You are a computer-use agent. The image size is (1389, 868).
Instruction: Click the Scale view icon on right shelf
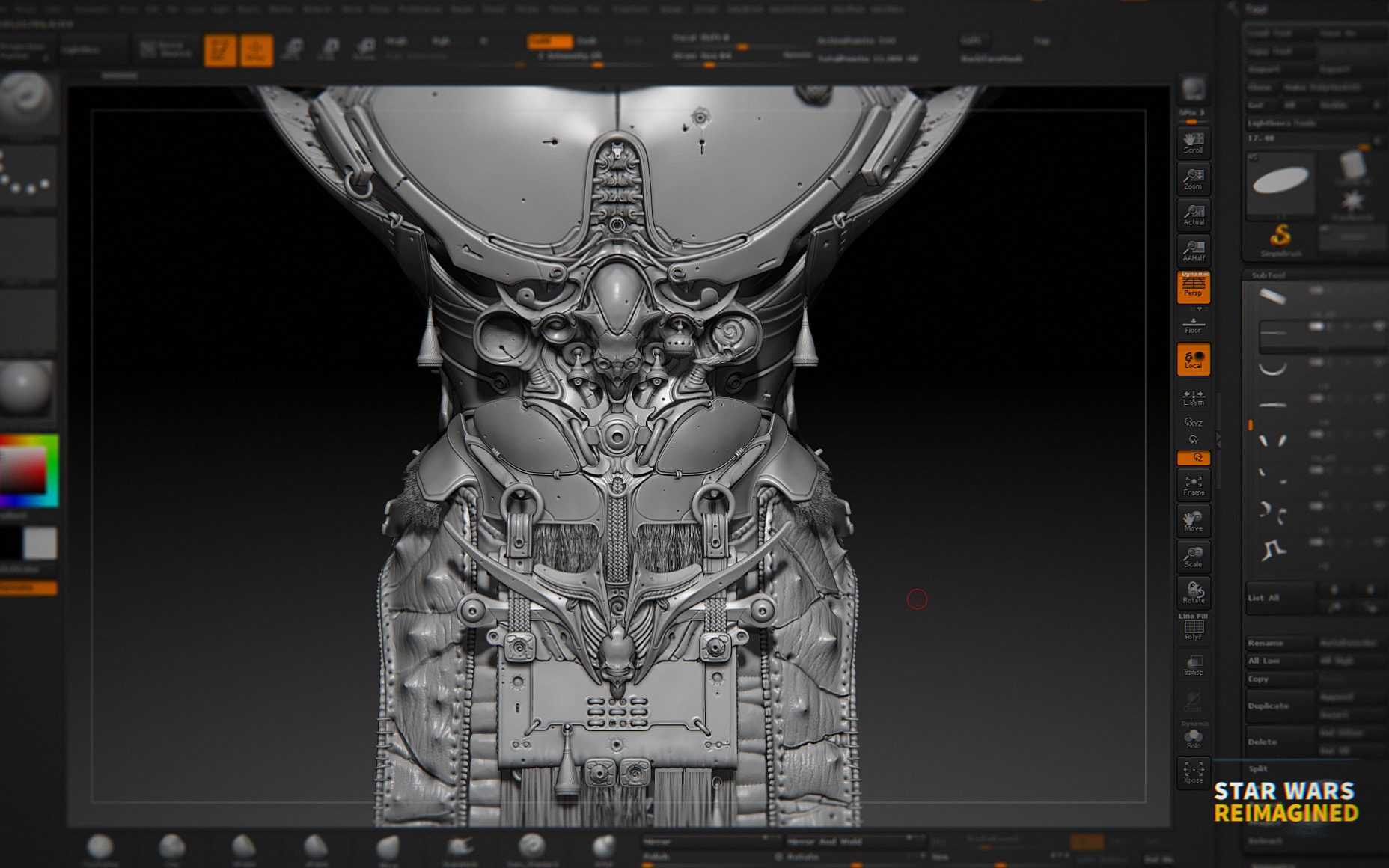(1193, 557)
